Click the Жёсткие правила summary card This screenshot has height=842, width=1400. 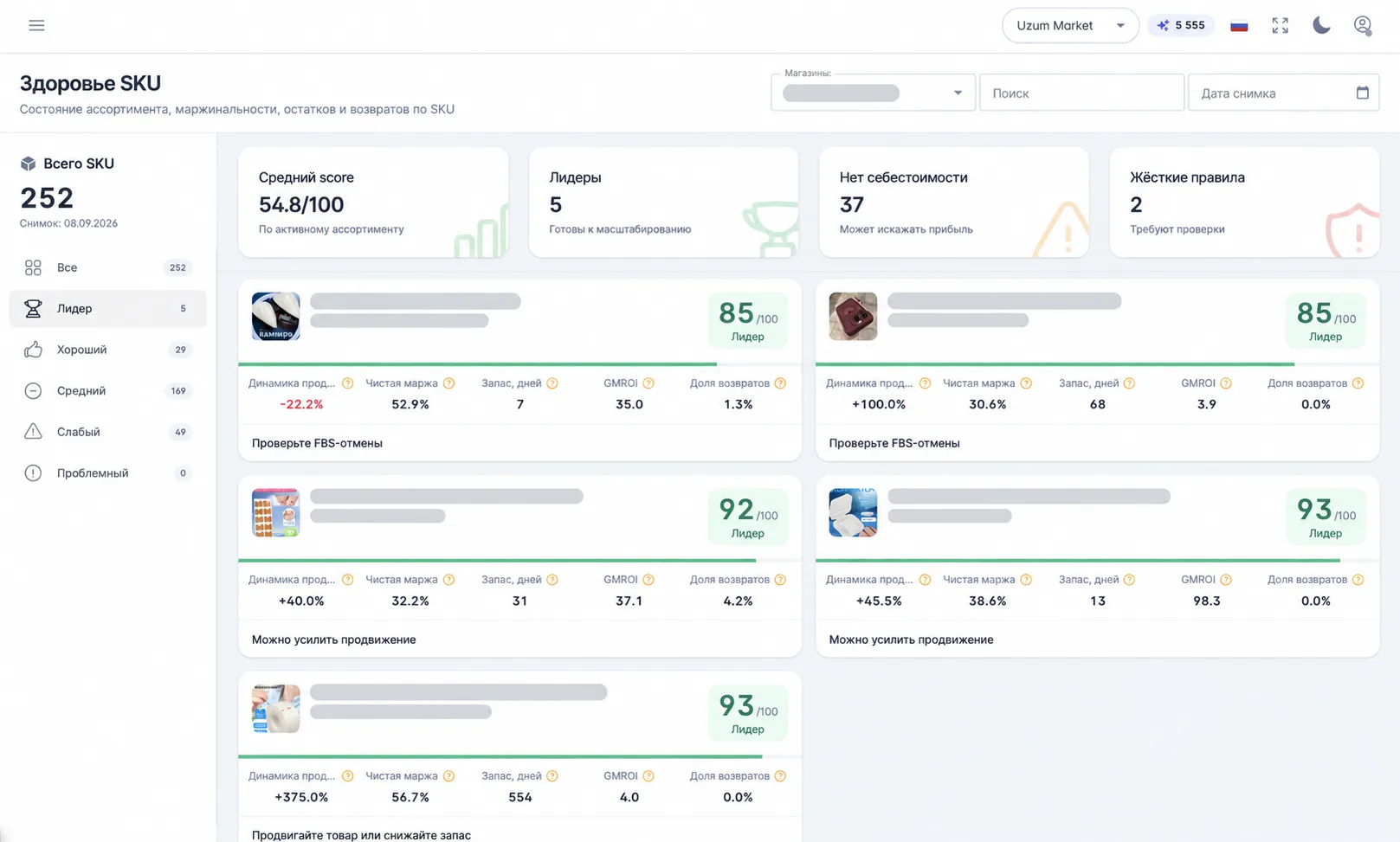coord(1244,202)
